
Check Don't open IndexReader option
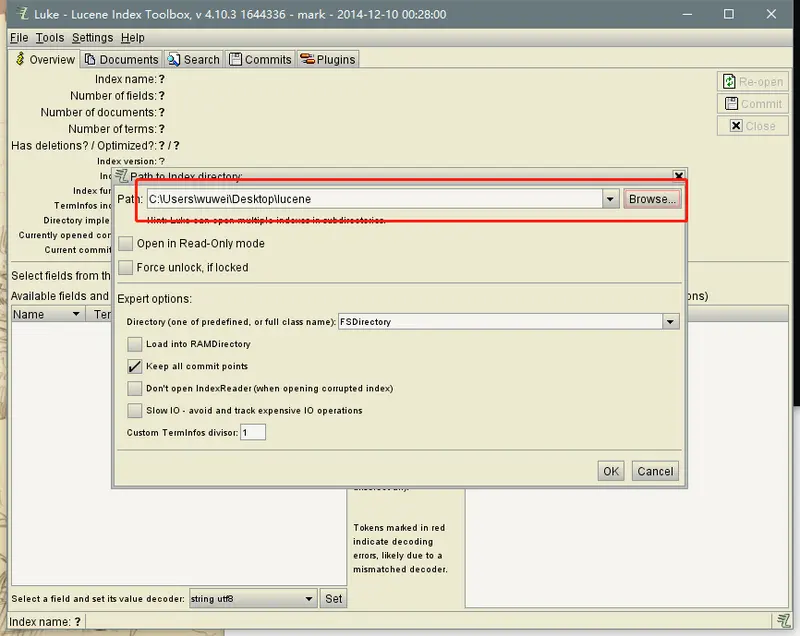point(135,389)
